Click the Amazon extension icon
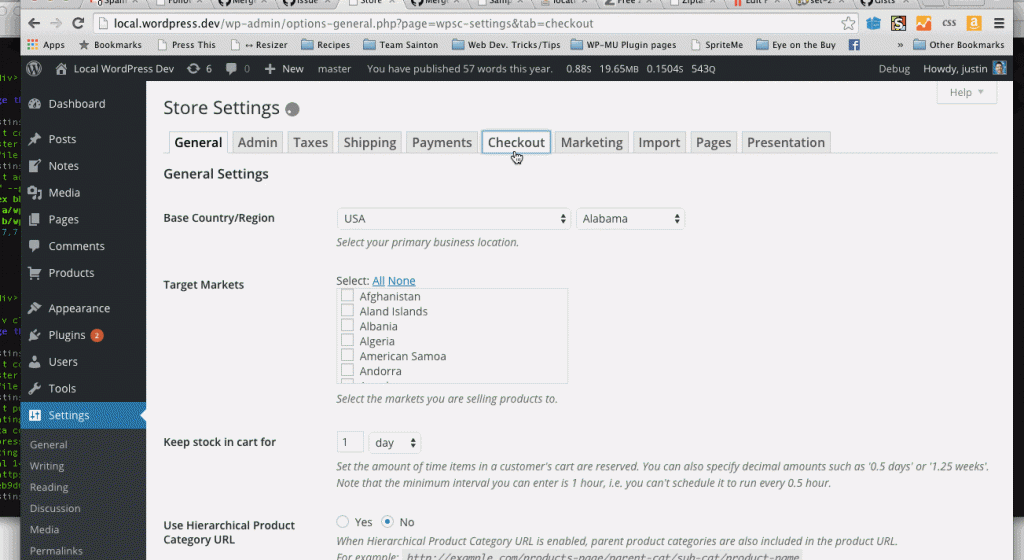Screen dimensions: 1024x560 pos(974,23)
